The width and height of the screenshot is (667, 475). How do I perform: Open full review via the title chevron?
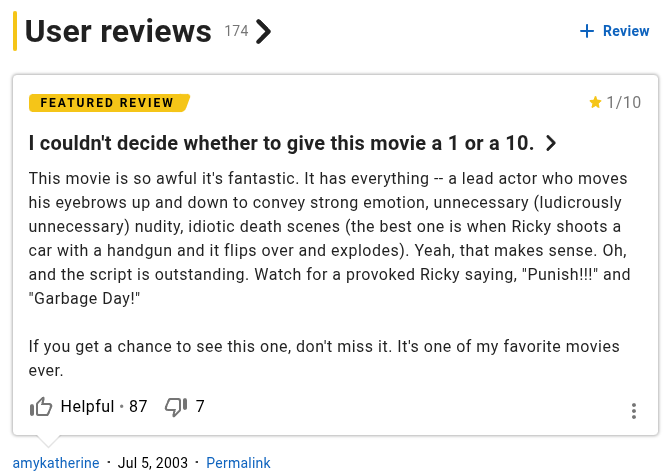551,144
